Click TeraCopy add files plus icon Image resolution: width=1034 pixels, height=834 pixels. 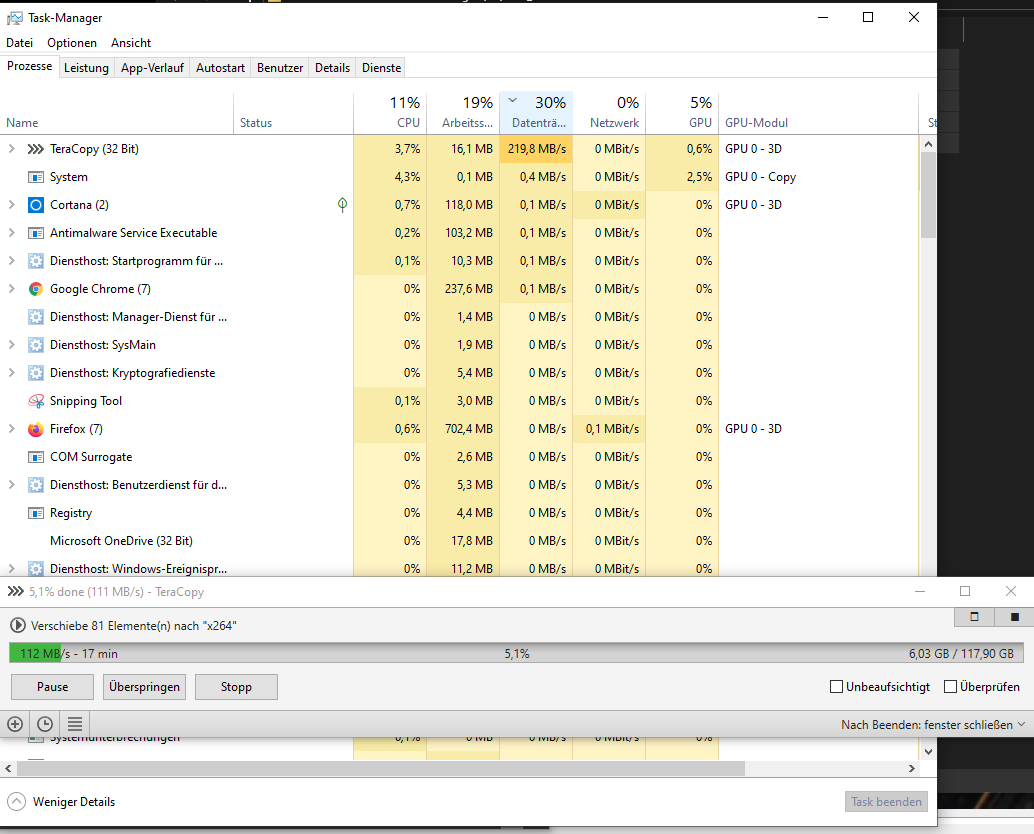(x=15, y=724)
